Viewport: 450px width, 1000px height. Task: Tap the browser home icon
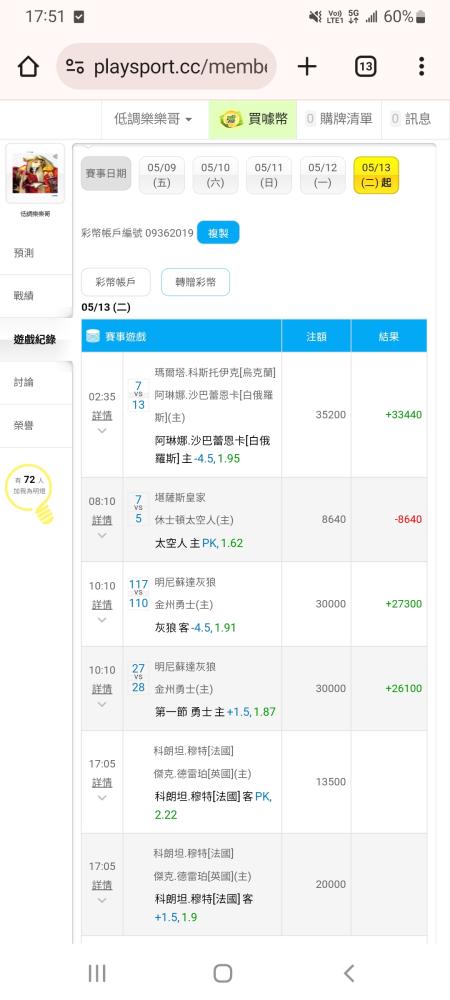pyautogui.click(x=28, y=66)
